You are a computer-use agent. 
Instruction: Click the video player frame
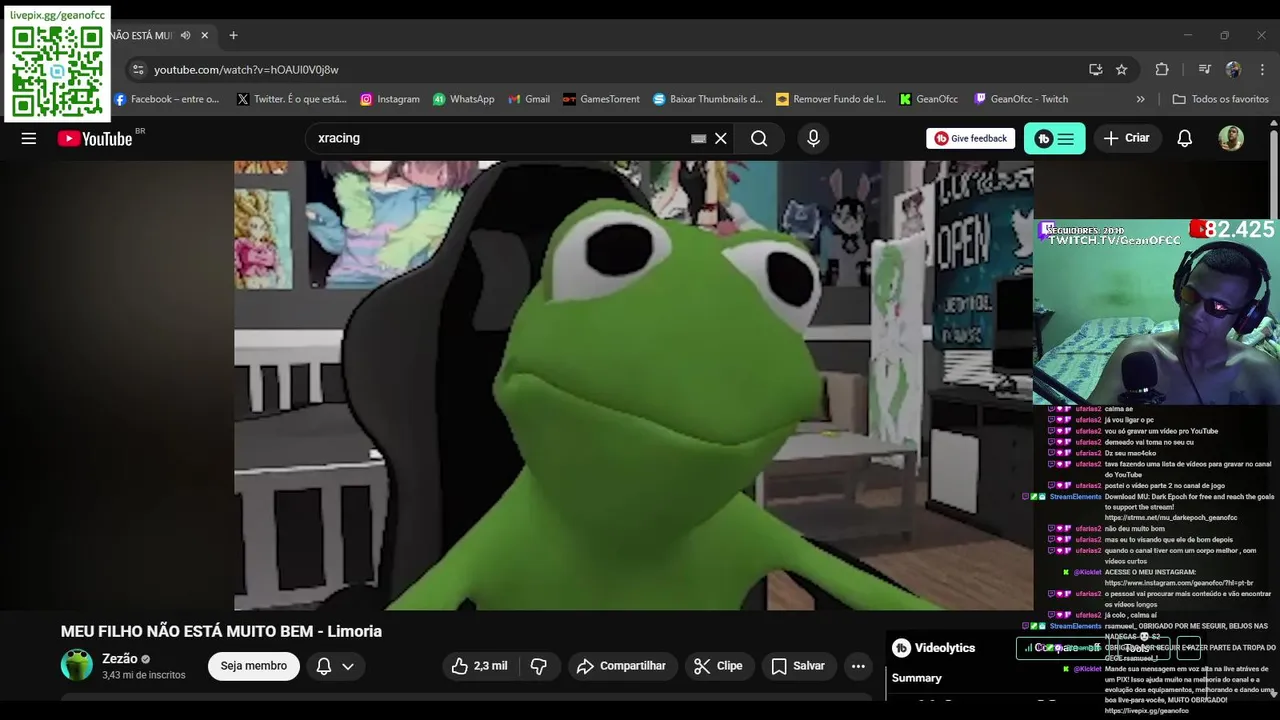point(634,385)
